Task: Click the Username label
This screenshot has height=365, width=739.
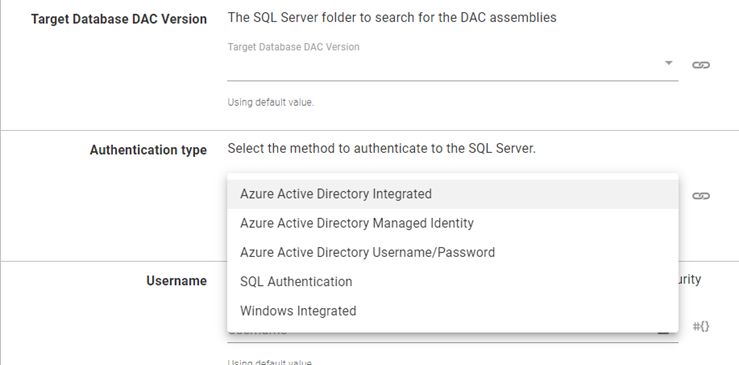Action: 177,281
